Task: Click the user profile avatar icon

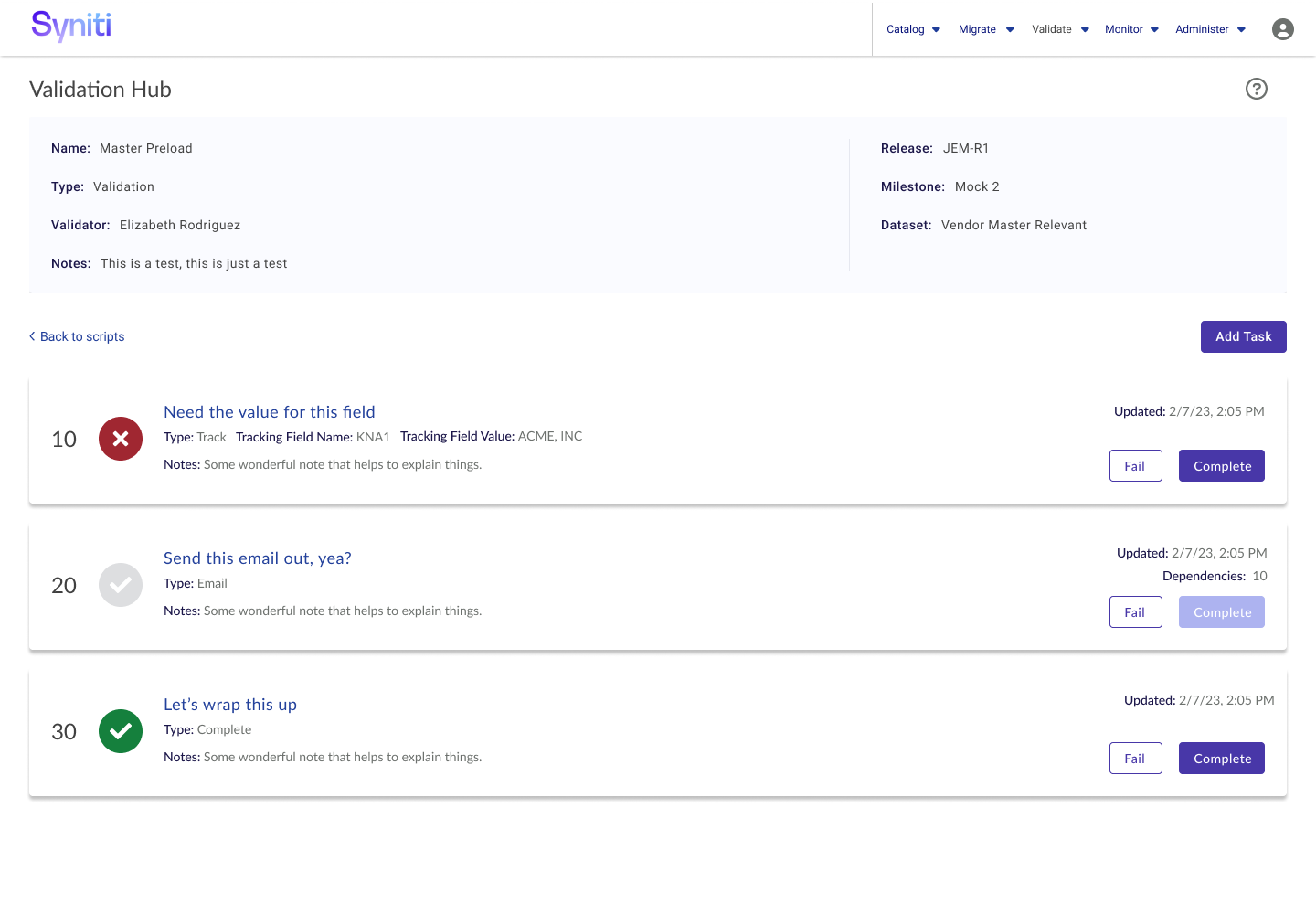Action: click(x=1282, y=28)
